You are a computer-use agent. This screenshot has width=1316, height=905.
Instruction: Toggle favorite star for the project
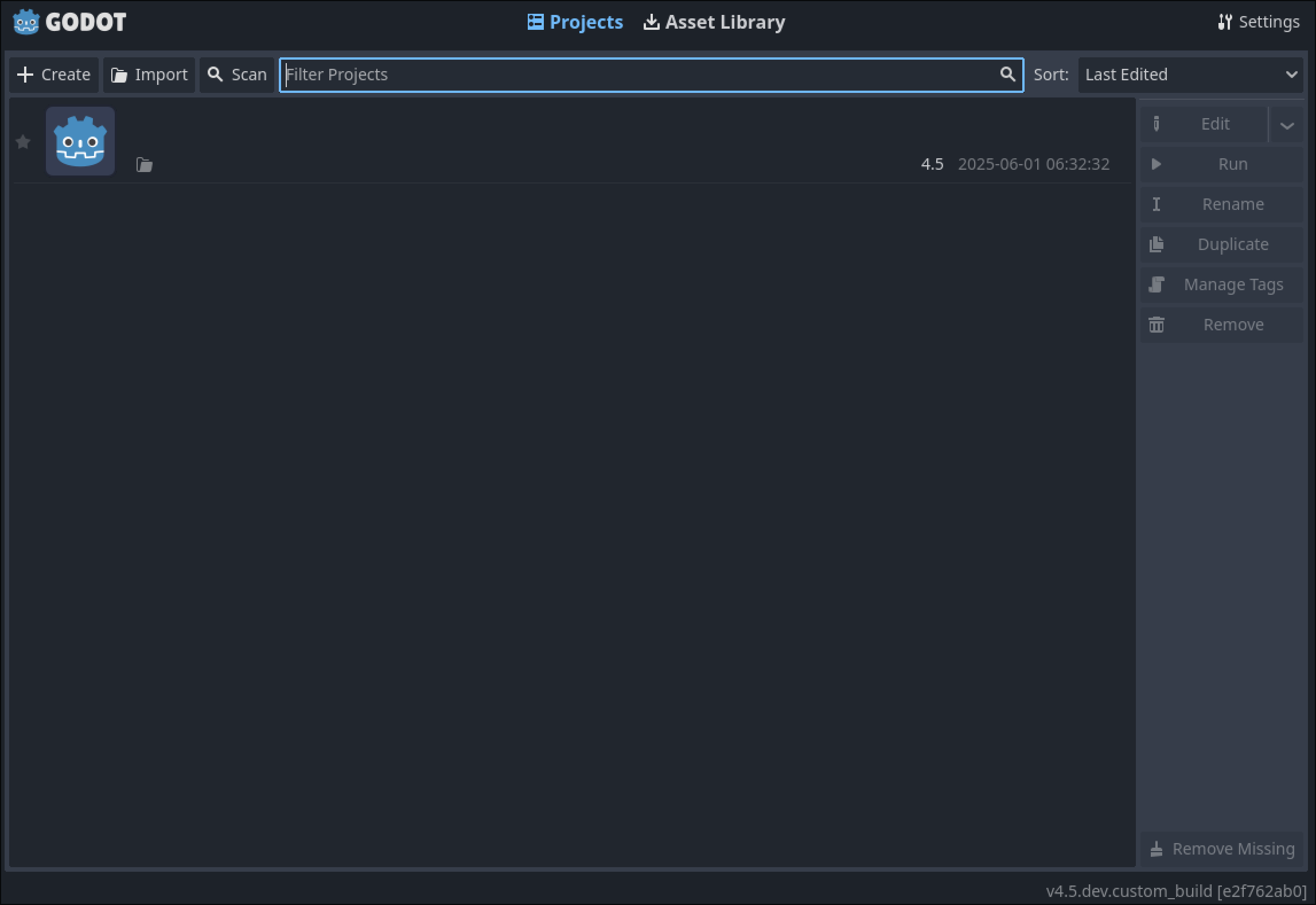click(x=23, y=142)
